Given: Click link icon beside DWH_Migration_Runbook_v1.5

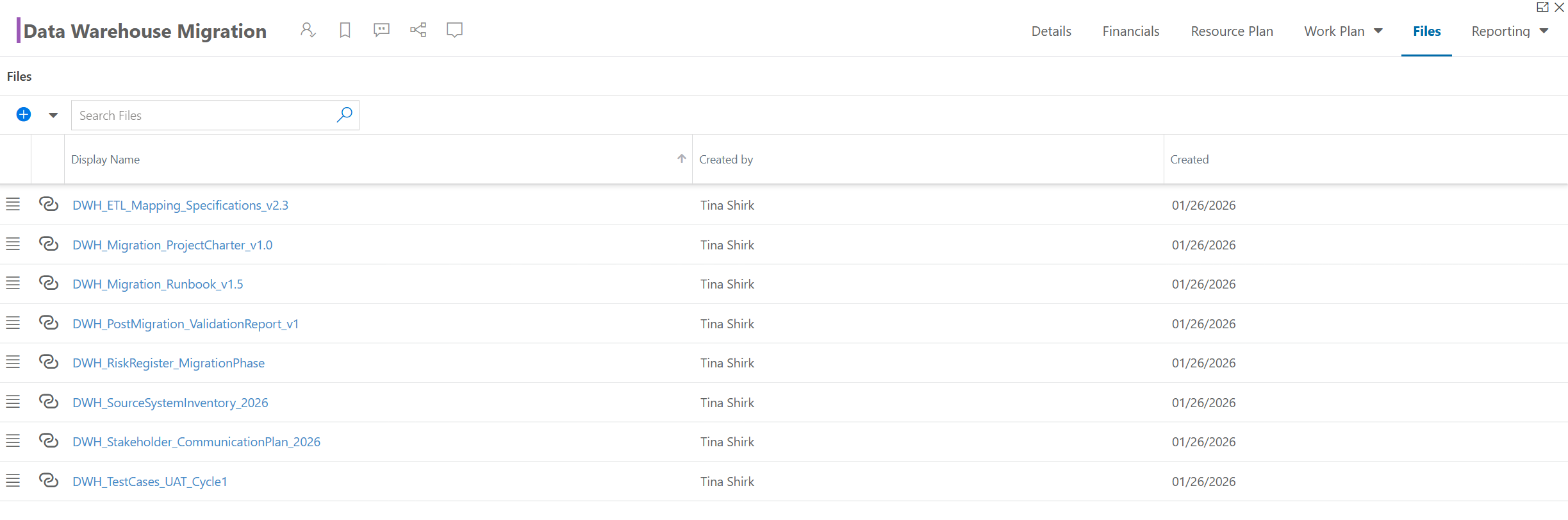Looking at the screenshot, I should 49,283.
